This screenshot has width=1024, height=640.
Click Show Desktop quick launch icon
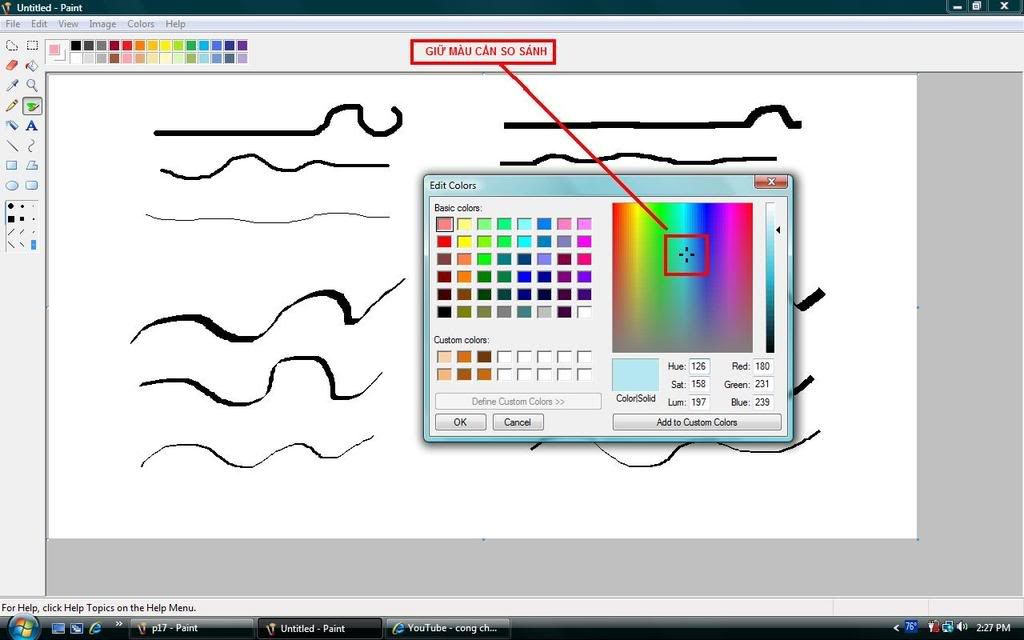pos(58,628)
